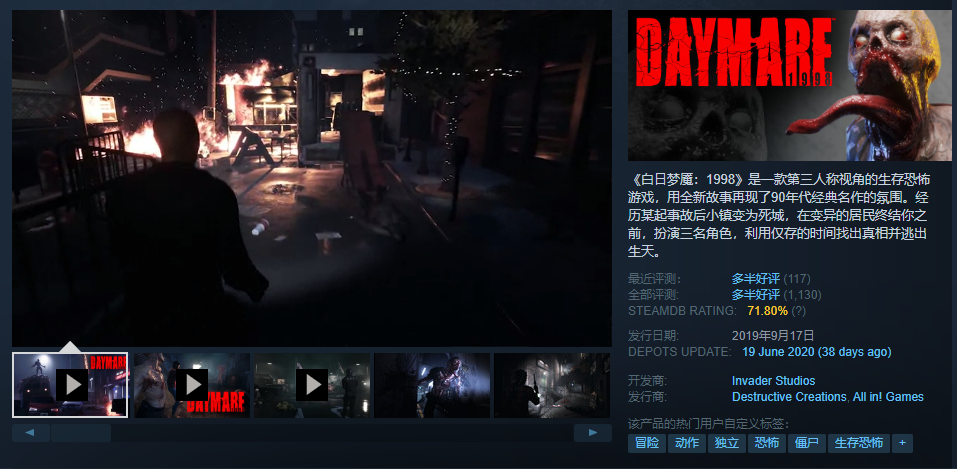The width and height of the screenshot is (957, 469).
Task: Select the 独立 tag
Action: coord(726,443)
